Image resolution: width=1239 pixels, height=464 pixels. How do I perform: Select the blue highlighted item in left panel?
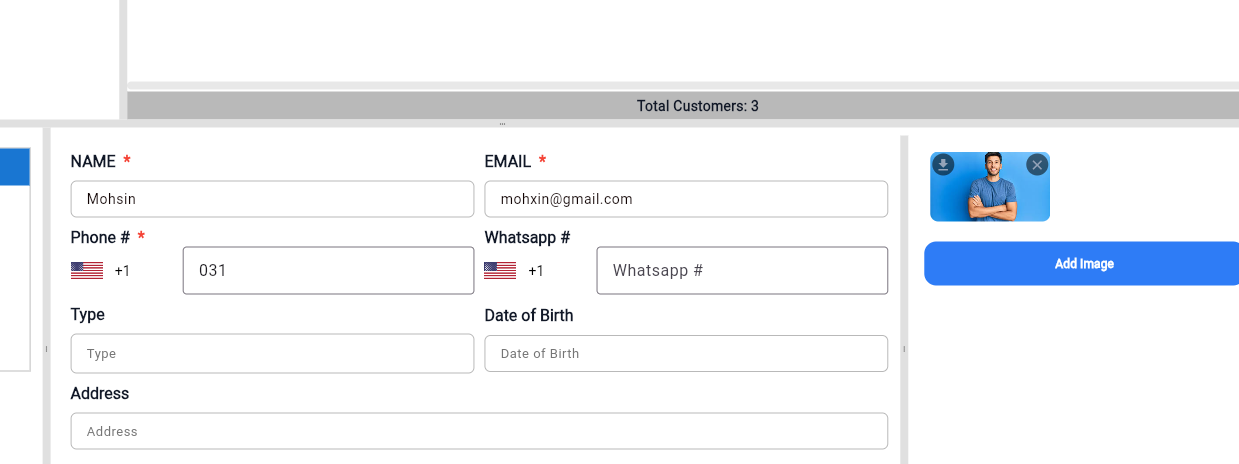coord(14,166)
